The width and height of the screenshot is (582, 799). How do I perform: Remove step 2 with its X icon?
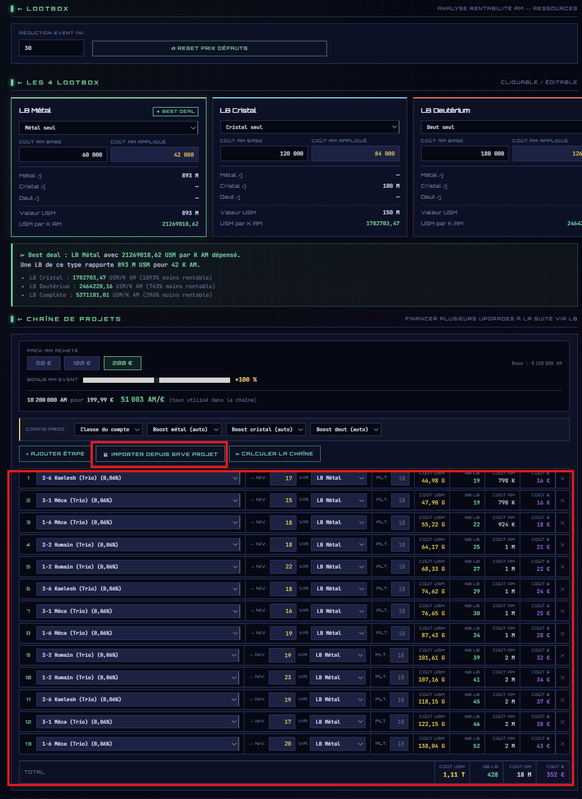click(562, 500)
